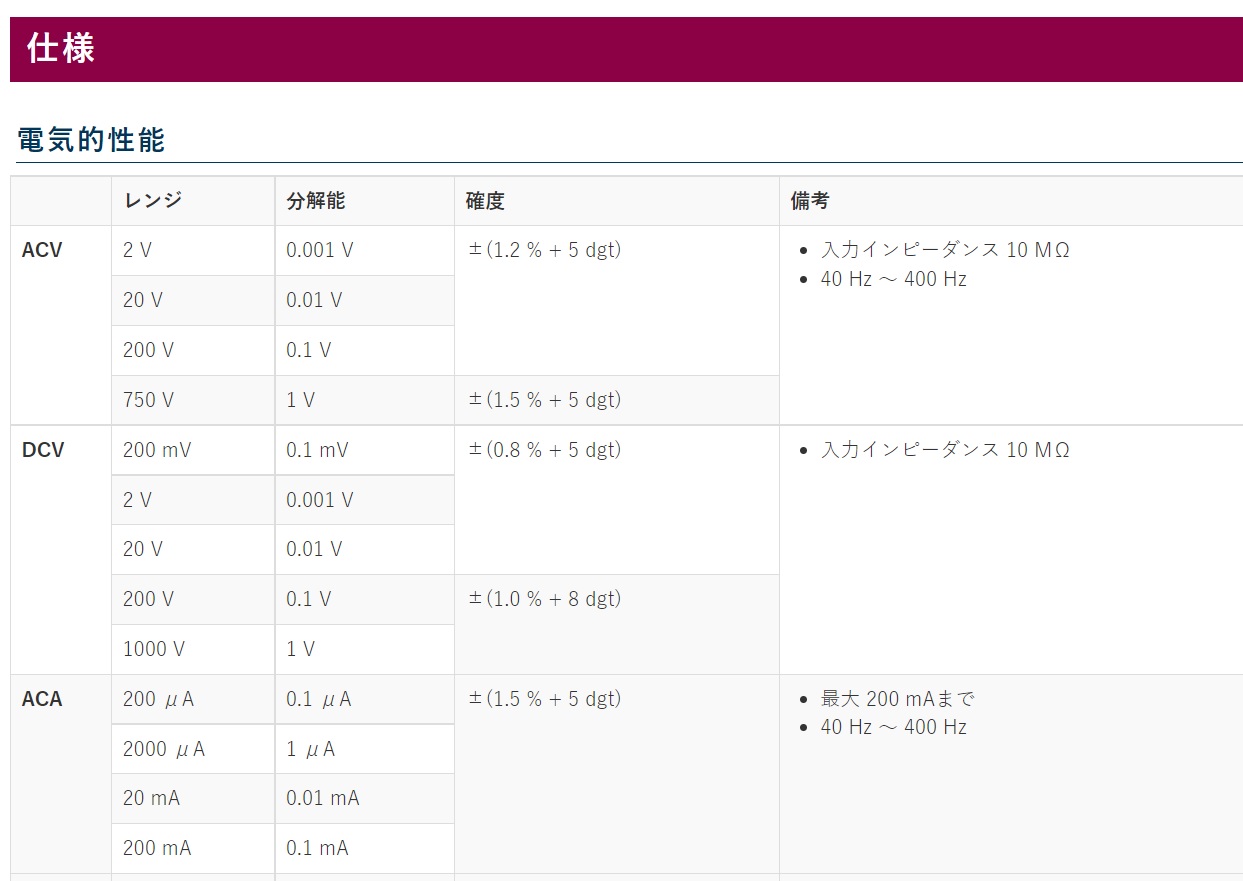
Task: Click the 2000 μA range cell
Action: (163, 749)
